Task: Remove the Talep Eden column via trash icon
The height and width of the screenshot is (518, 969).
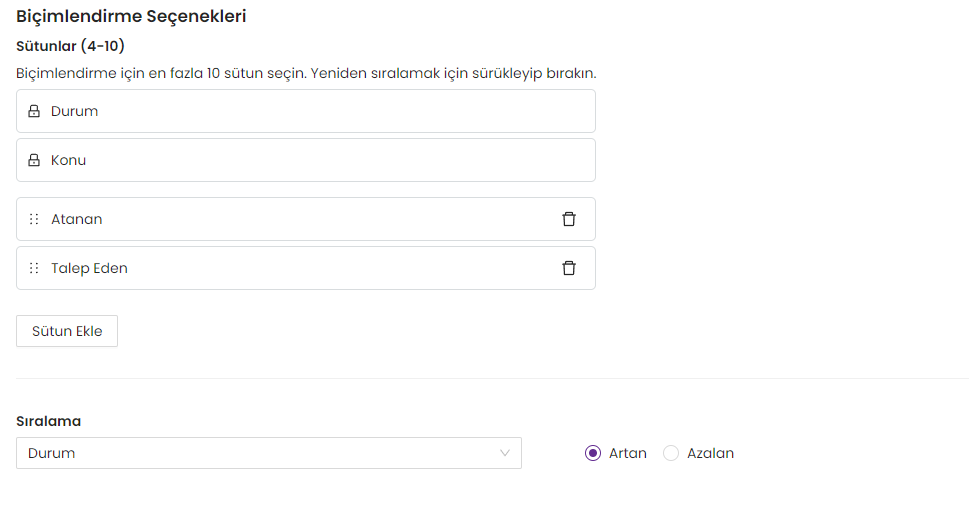Action: point(569,268)
